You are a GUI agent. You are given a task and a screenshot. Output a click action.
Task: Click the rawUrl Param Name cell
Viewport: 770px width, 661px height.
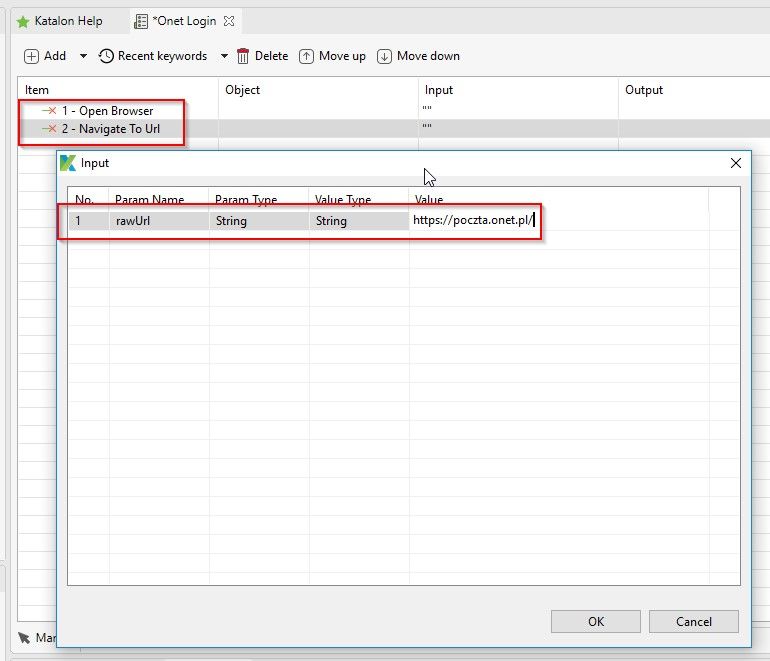158,221
